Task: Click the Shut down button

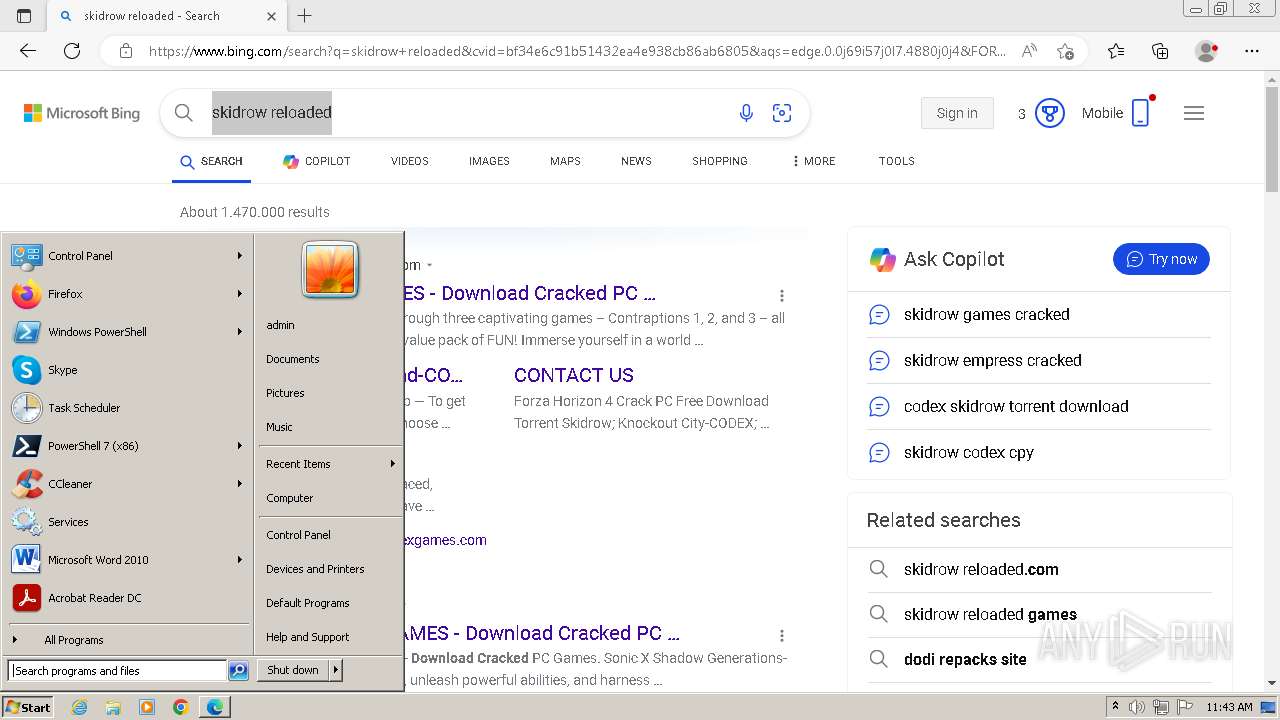Action: (293, 670)
